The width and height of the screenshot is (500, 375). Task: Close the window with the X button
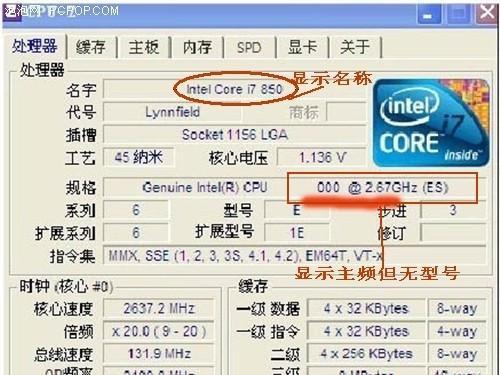coord(487,14)
